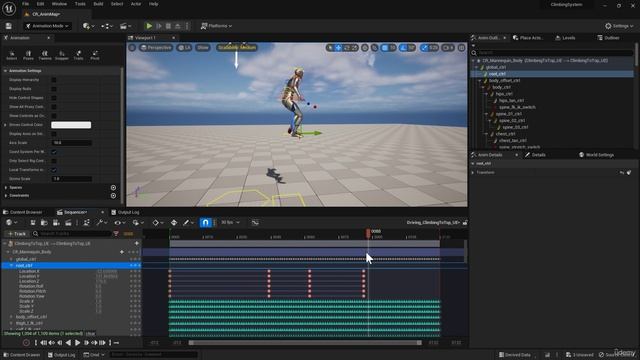Open the sequencer eye view options
Screen dimensions: 640x360
click(119, 222)
